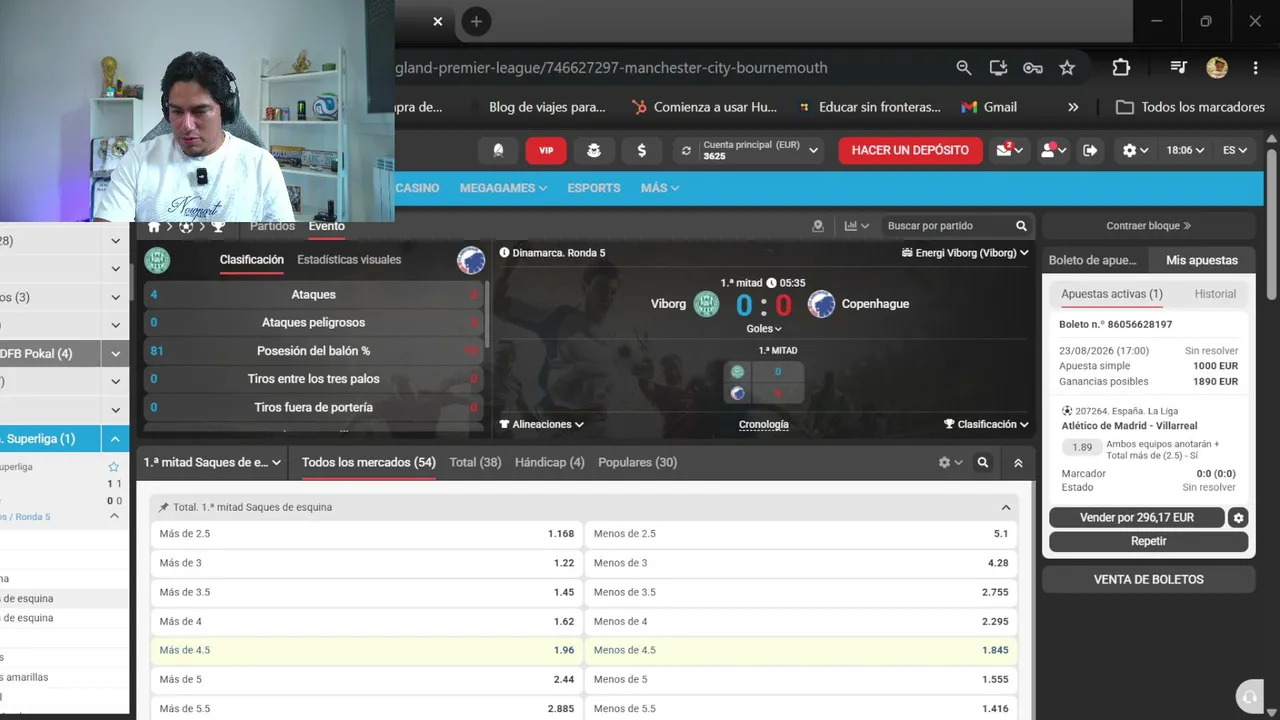Click the rocket icon in site header
Screen dimensions: 1280x720
(x=498, y=150)
